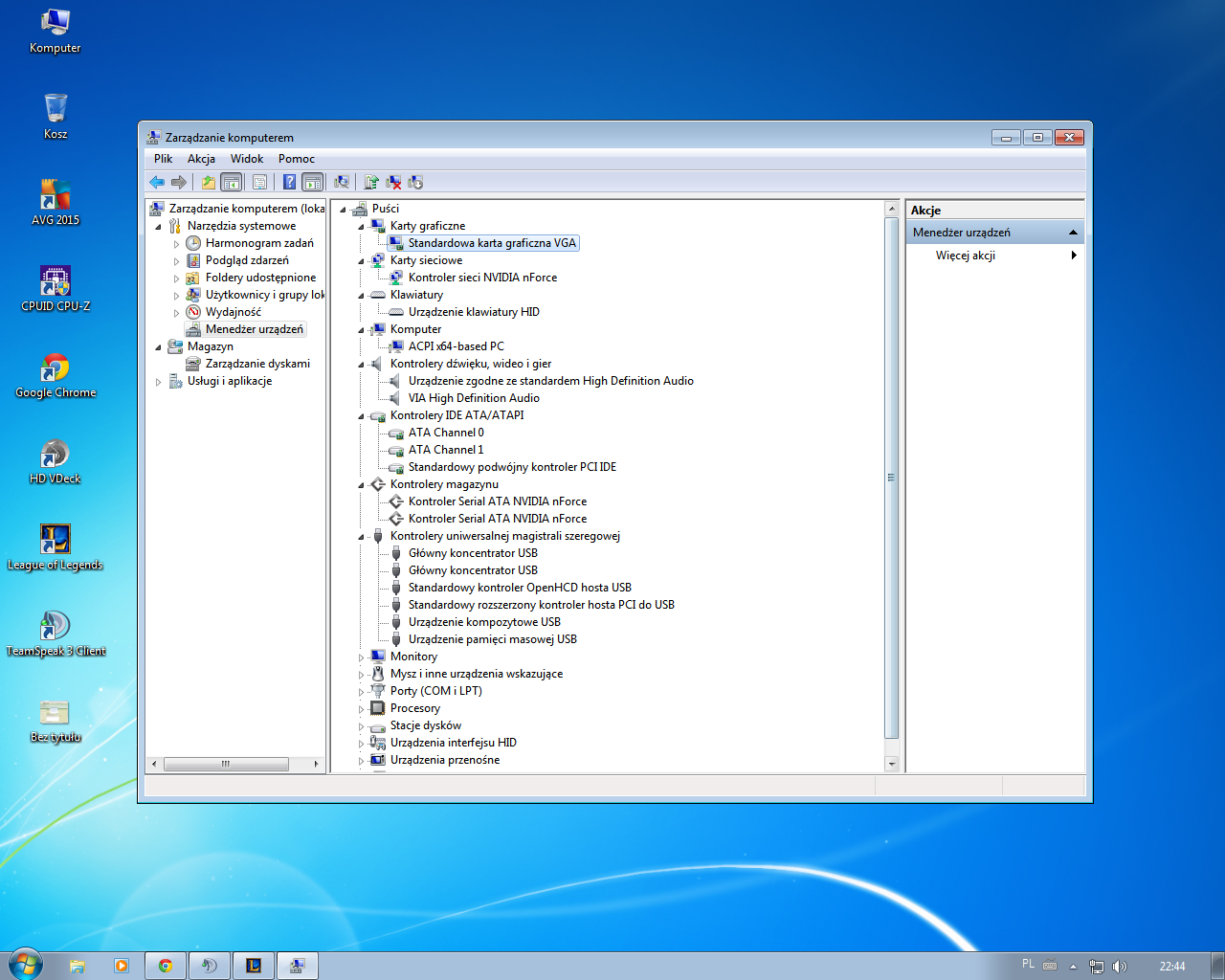
Task: Click the Up one level folder icon
Action: click(x=208, y=182)
